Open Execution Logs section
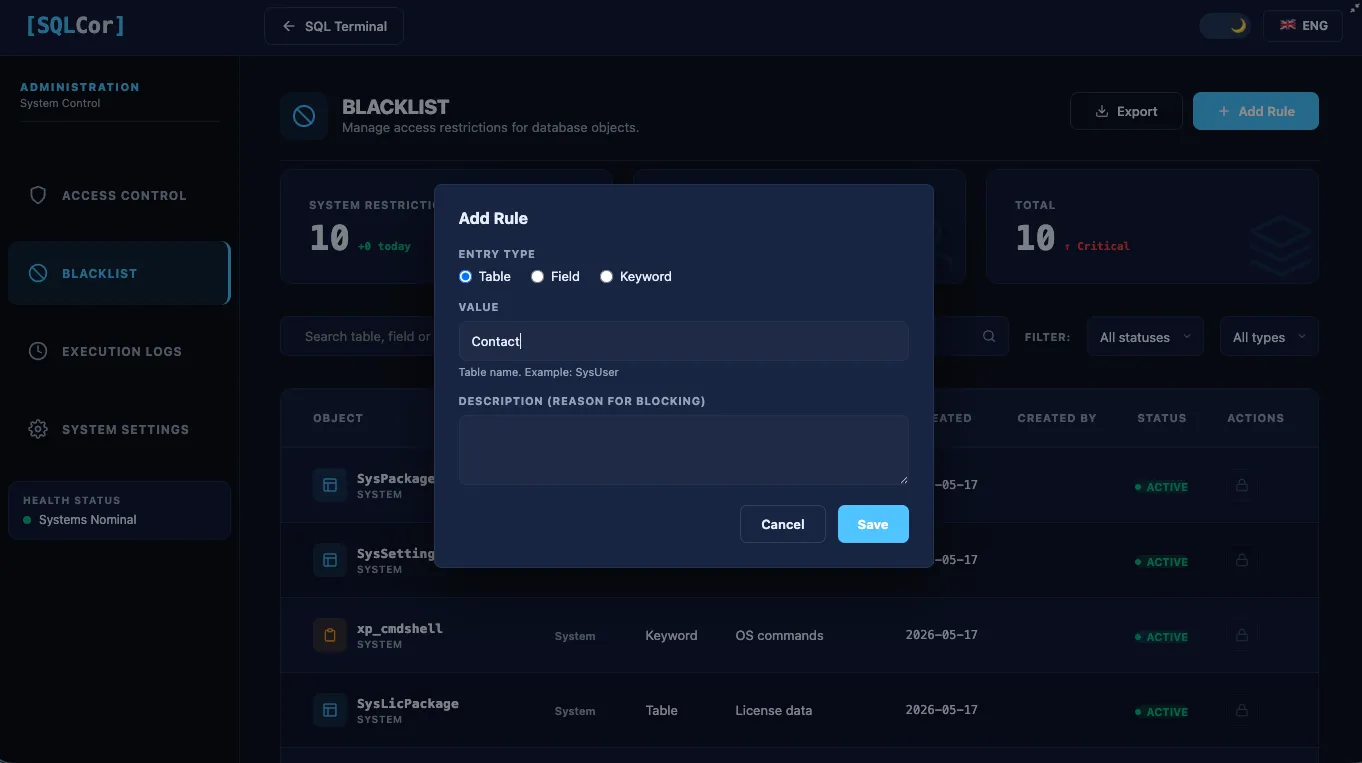The width and height of the screenshot is (1362, 763). coord(119,351)
